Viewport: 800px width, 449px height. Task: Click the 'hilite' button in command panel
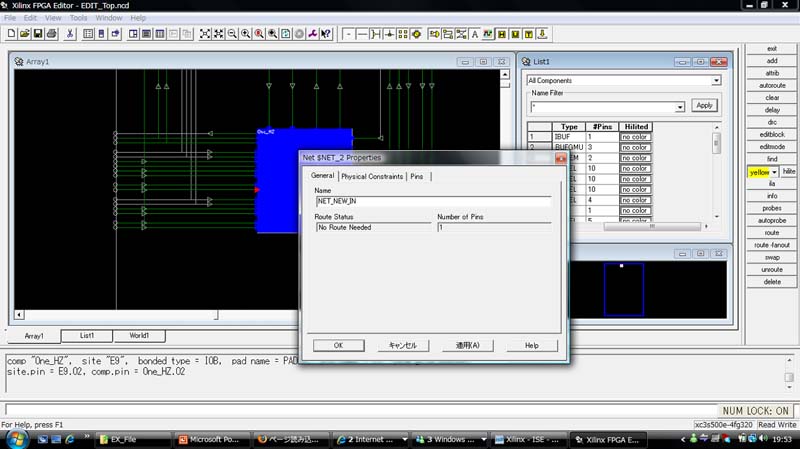pos(789,171)
